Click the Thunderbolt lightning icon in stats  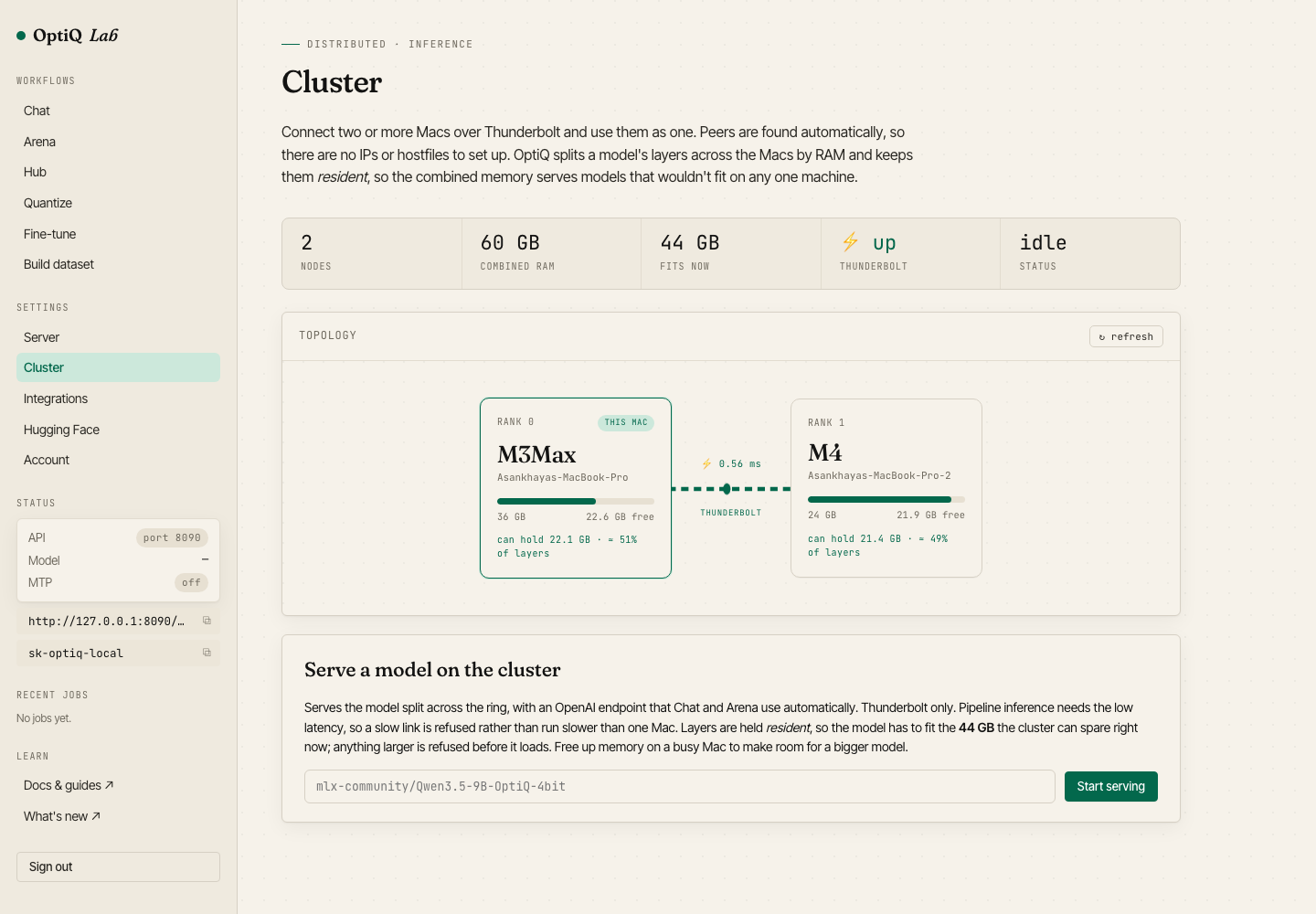coord(851,241)
